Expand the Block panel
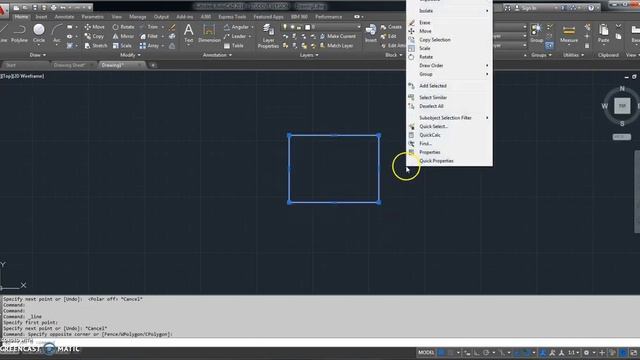Screen dimensions: 640x360 [393, 55]
